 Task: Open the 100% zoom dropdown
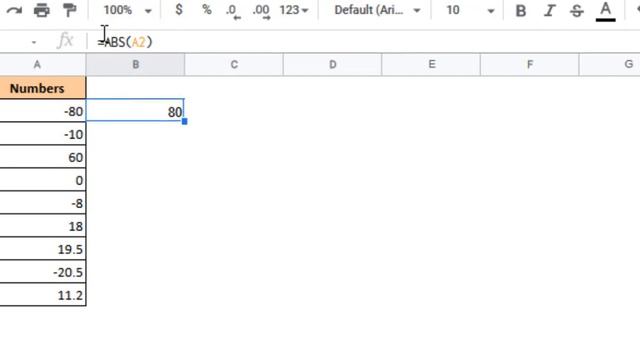point(127,10)
